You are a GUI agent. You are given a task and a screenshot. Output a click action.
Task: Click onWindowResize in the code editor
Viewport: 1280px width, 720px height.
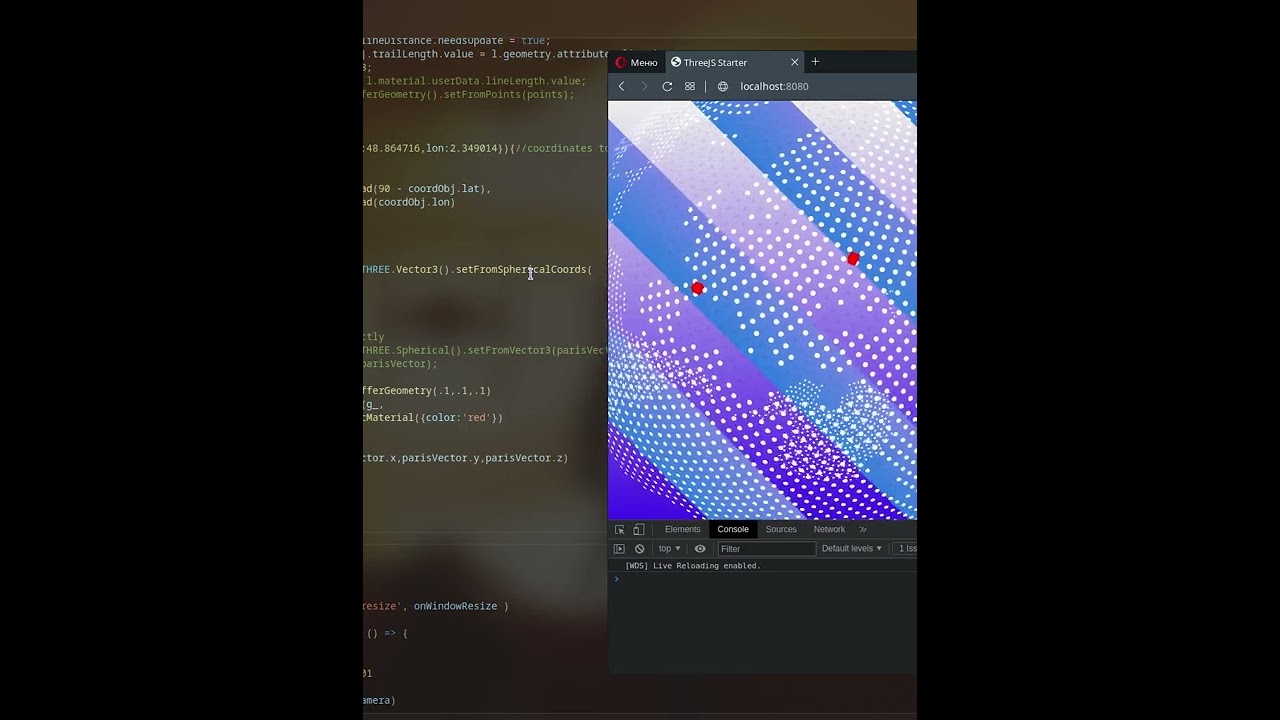point(455,606)
